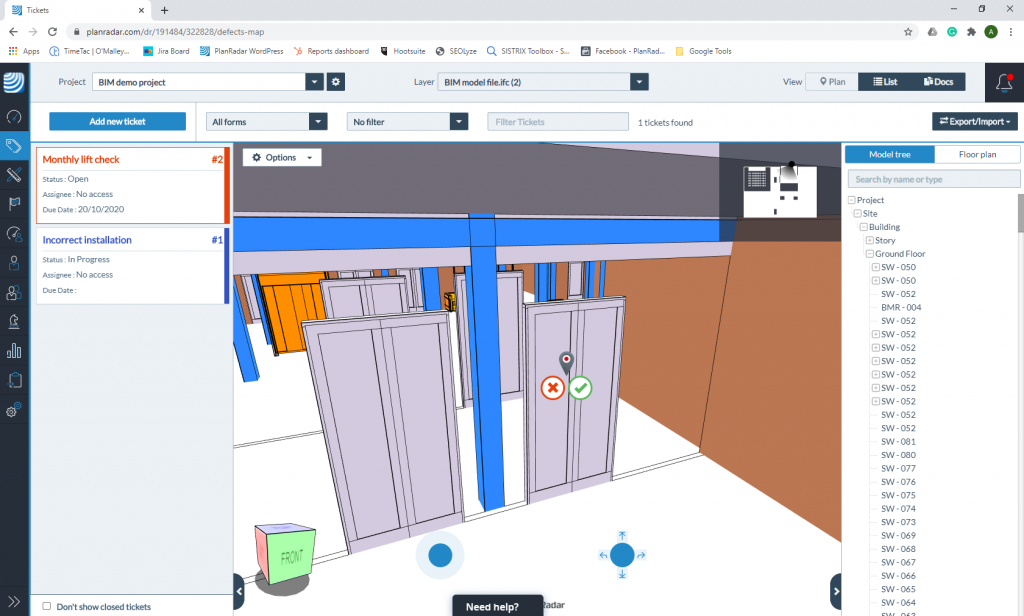Open the Options dropdown in viewer
Image resolution: width=1024 pixels, height=616 pixels.
[x=282, y=158]
